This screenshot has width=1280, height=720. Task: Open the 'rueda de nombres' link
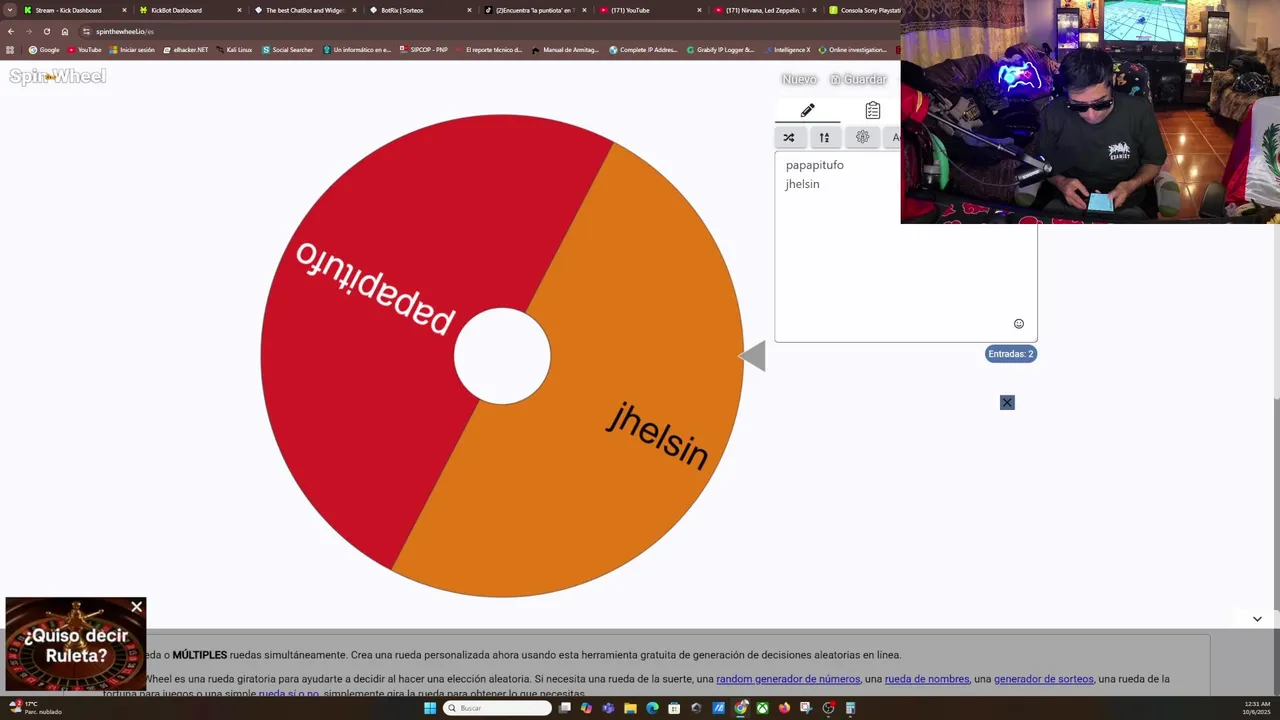coord(927,679)
